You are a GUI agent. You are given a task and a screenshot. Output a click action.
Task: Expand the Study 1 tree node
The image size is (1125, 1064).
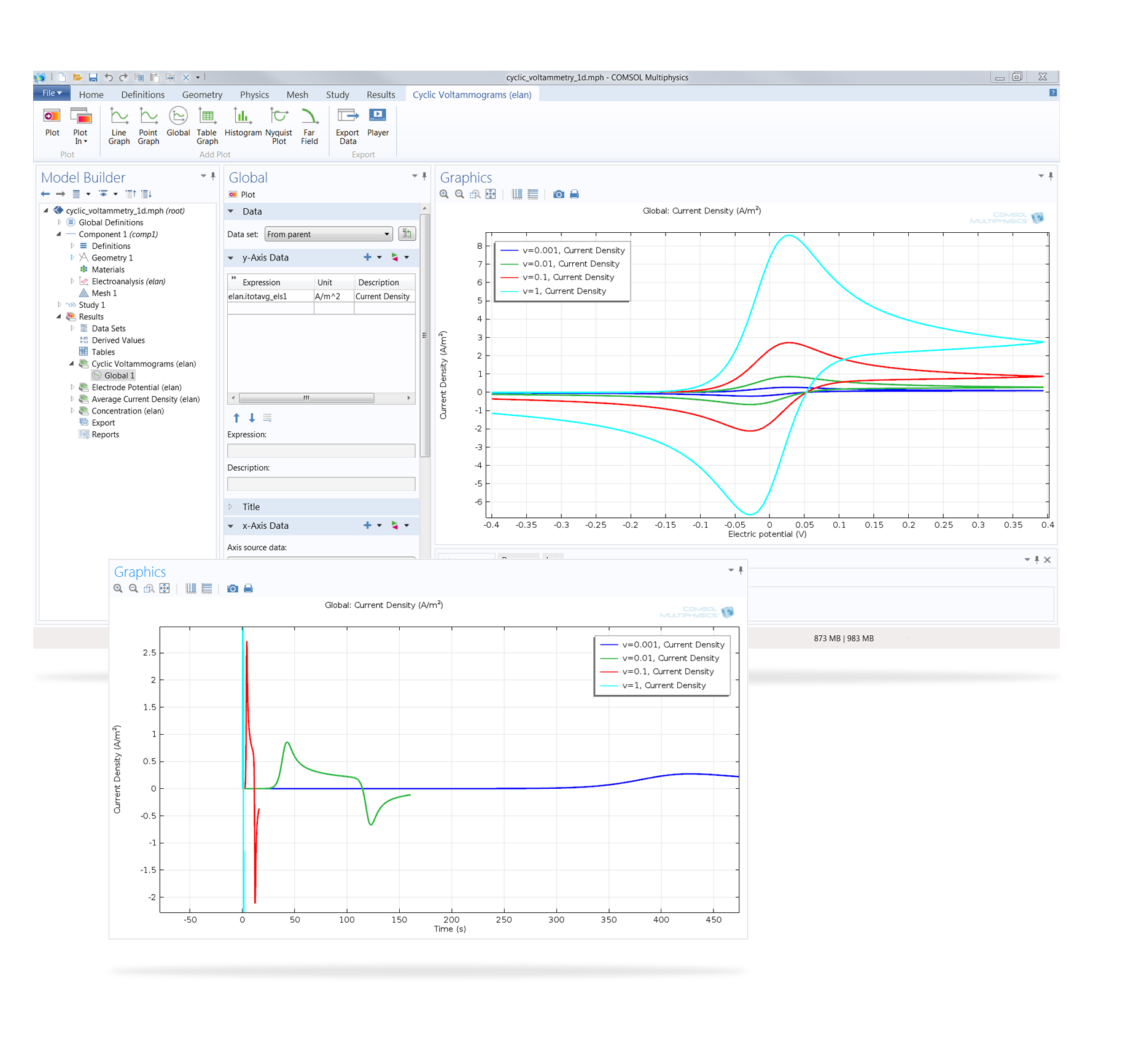[60, 305]
